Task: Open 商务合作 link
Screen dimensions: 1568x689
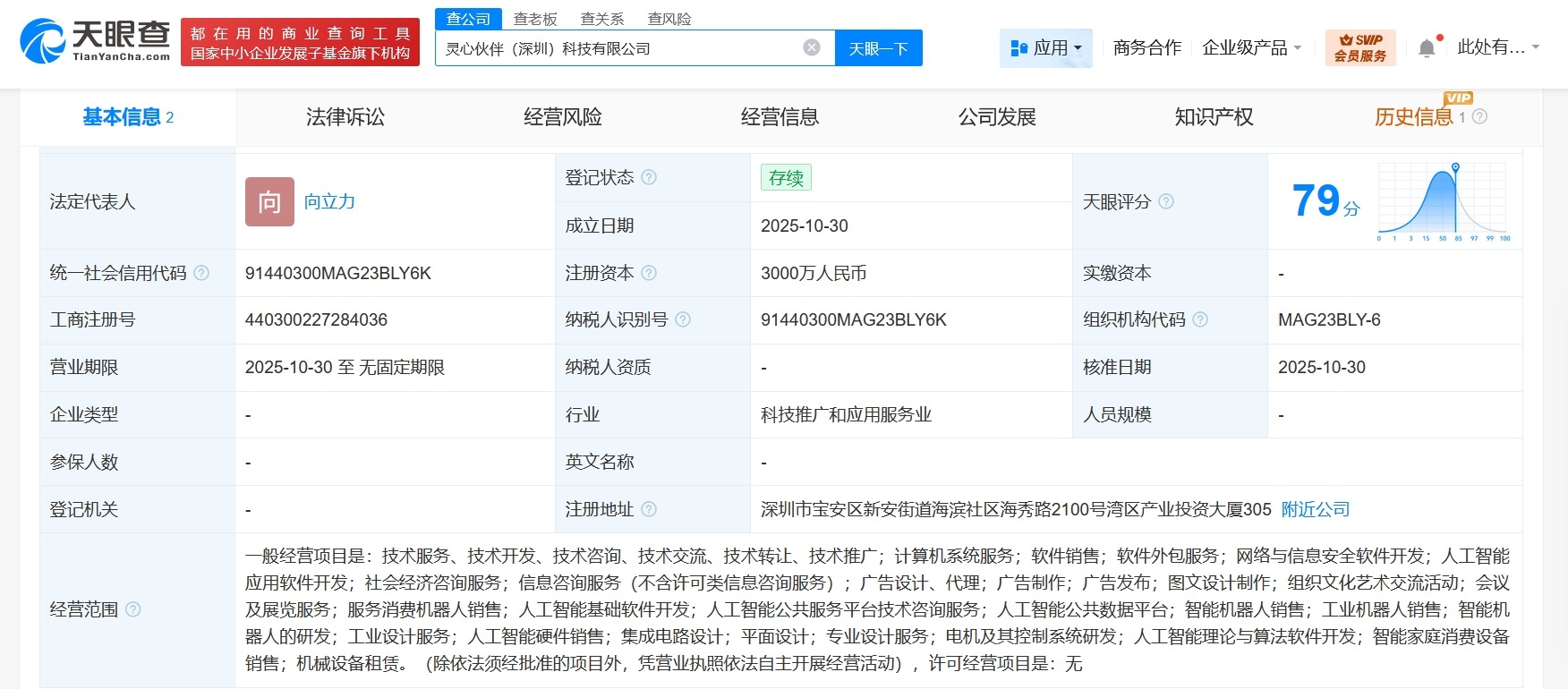Action: click(1147, 47)
